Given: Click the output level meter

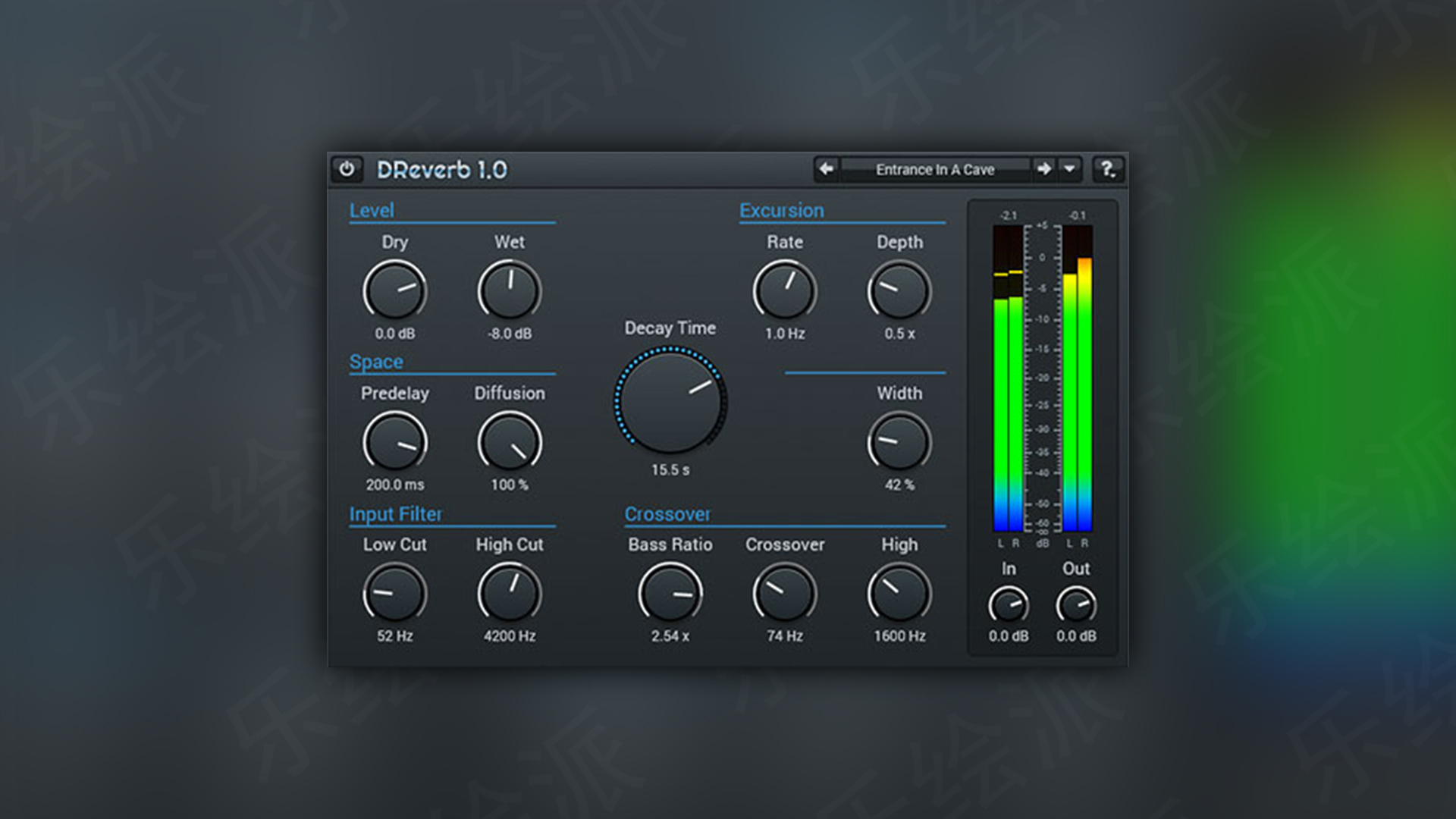Looking at the screenshot, I should pos(1077,378).
